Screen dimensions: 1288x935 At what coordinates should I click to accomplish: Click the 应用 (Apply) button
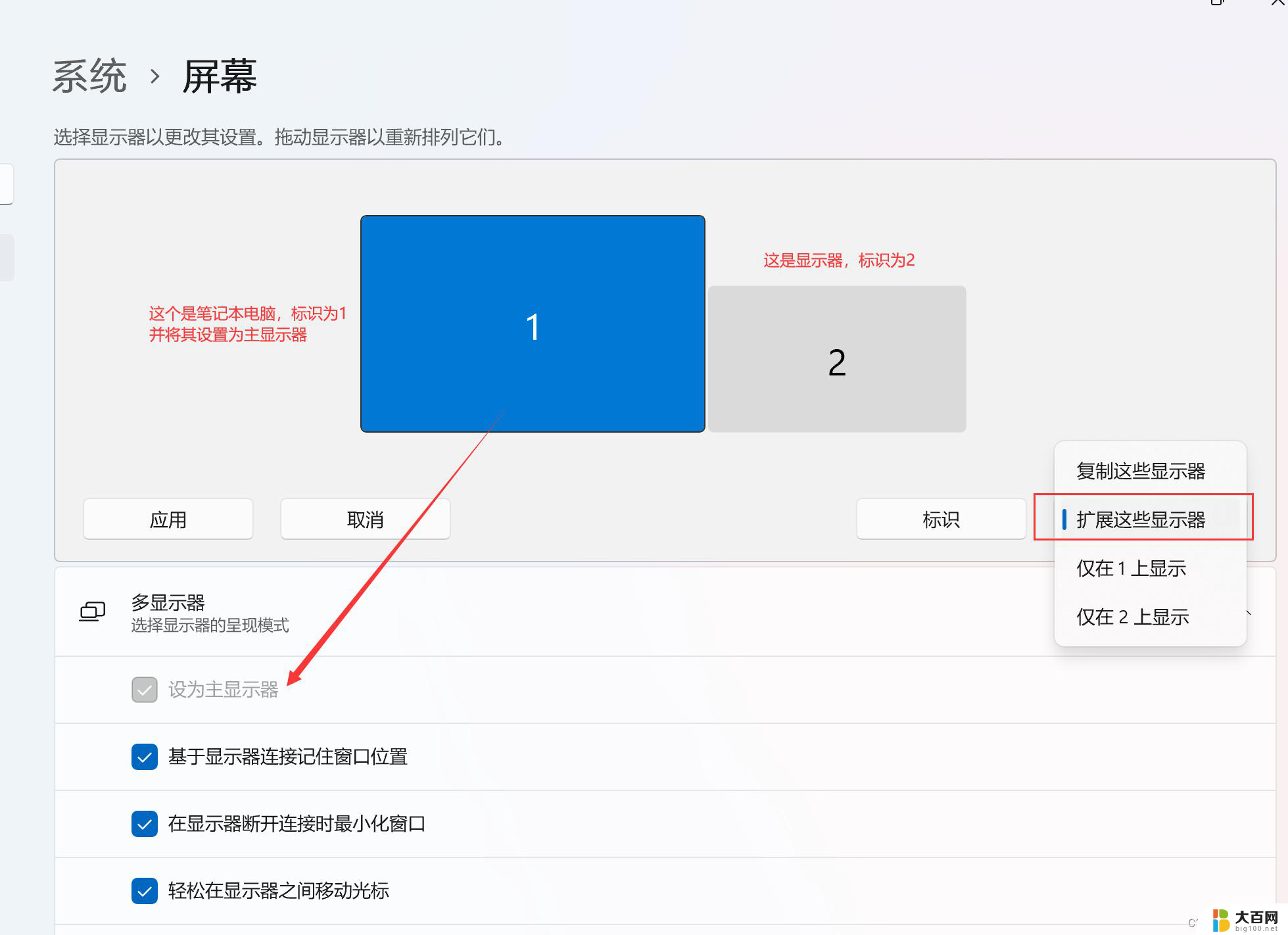169,518
